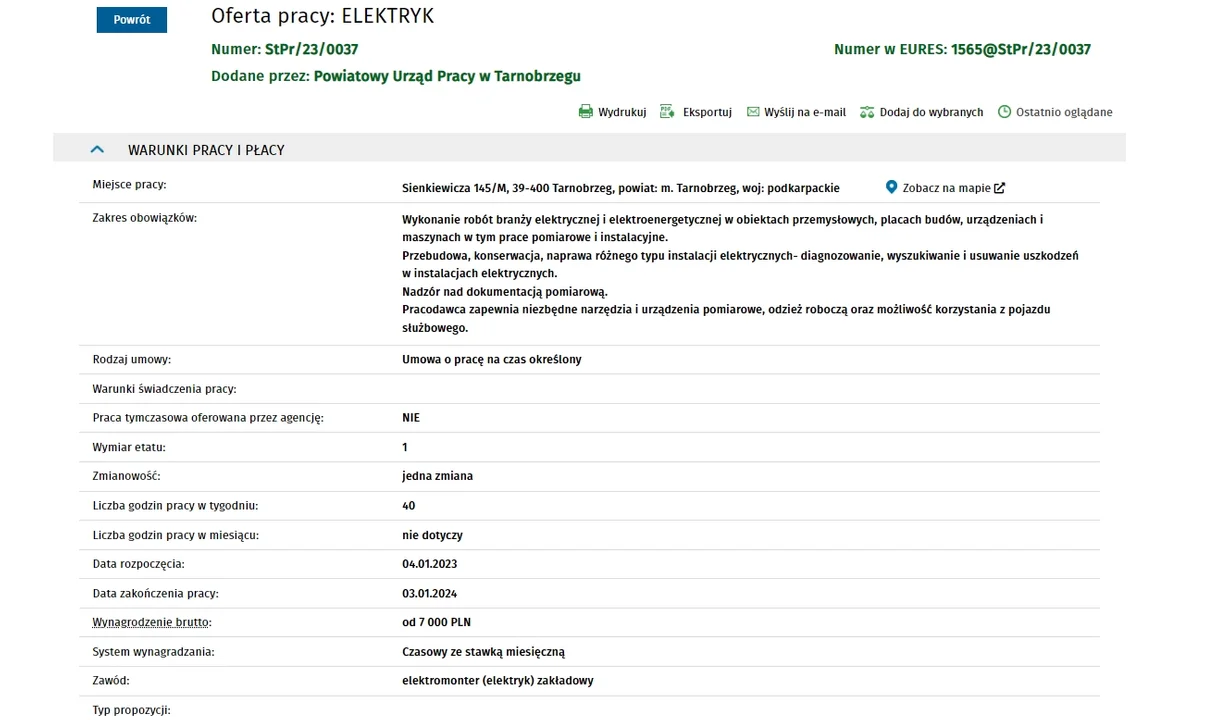Click the heading Oferta pracy: ELEKTRYK
This screenshot has height=720, width=1211.
pyautogui.click(x=322, y=16)
